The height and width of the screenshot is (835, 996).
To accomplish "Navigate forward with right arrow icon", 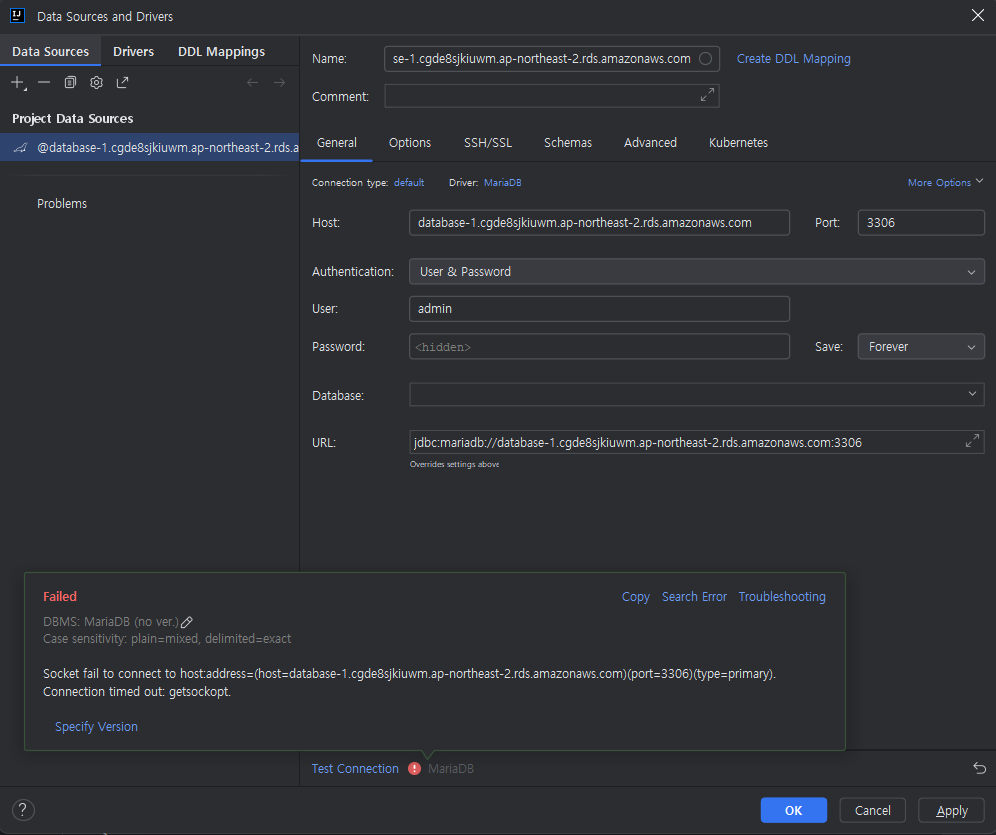I will (x=279, y=83).
